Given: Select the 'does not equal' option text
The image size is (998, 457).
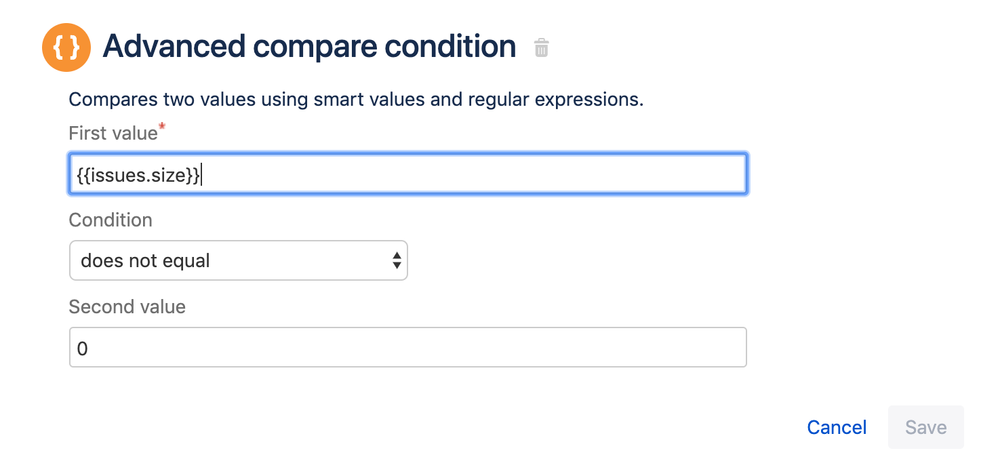Looking at the screenshot, I should (x=145, y=261).
